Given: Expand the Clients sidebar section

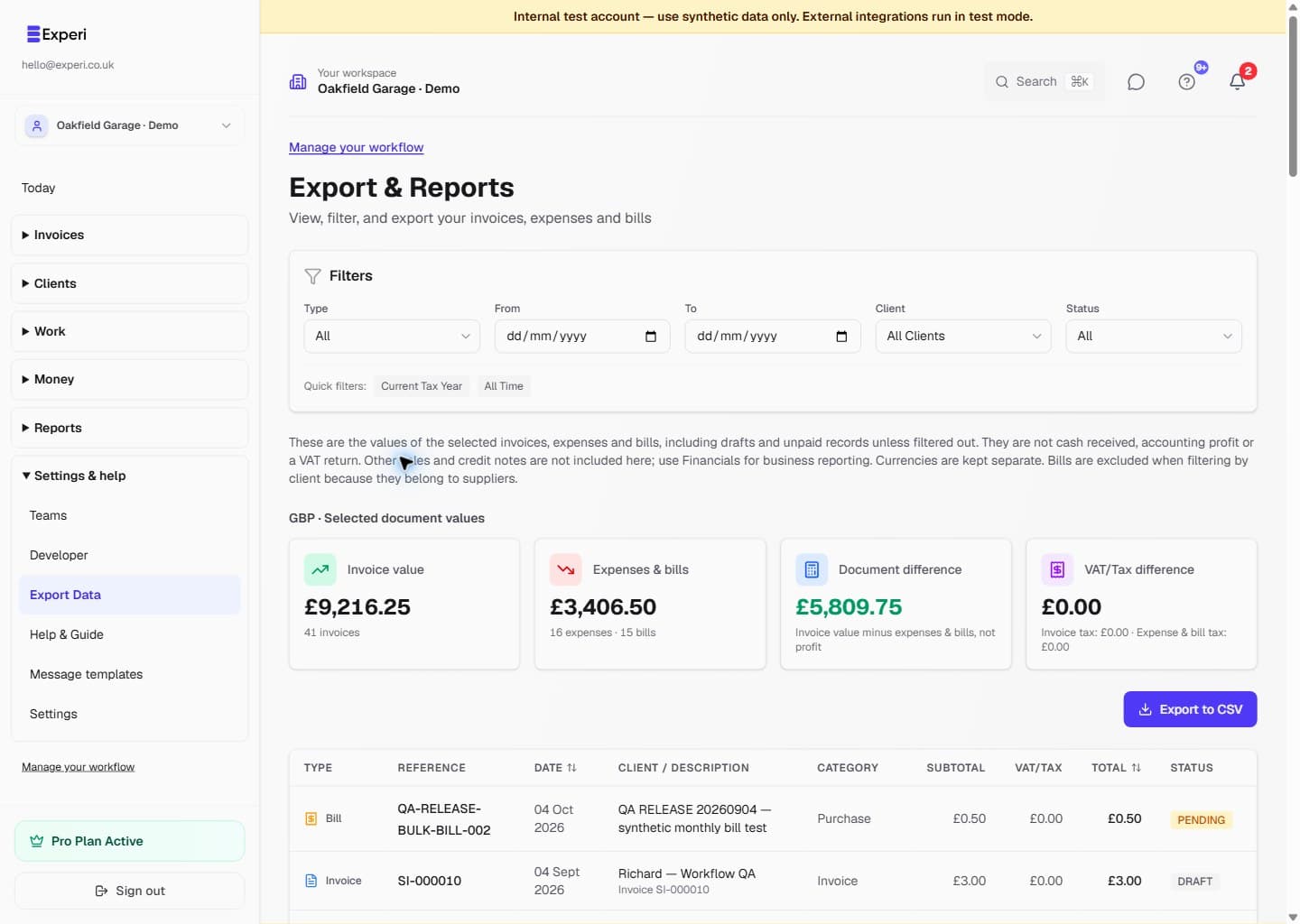Looking at the screenshot, I should point(129,283).
